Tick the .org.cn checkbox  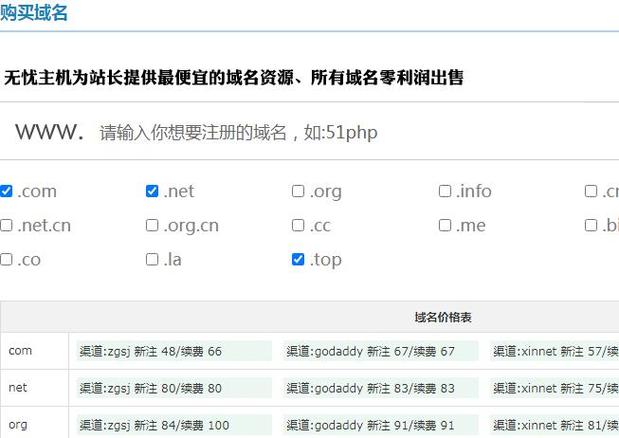[152, 225]
